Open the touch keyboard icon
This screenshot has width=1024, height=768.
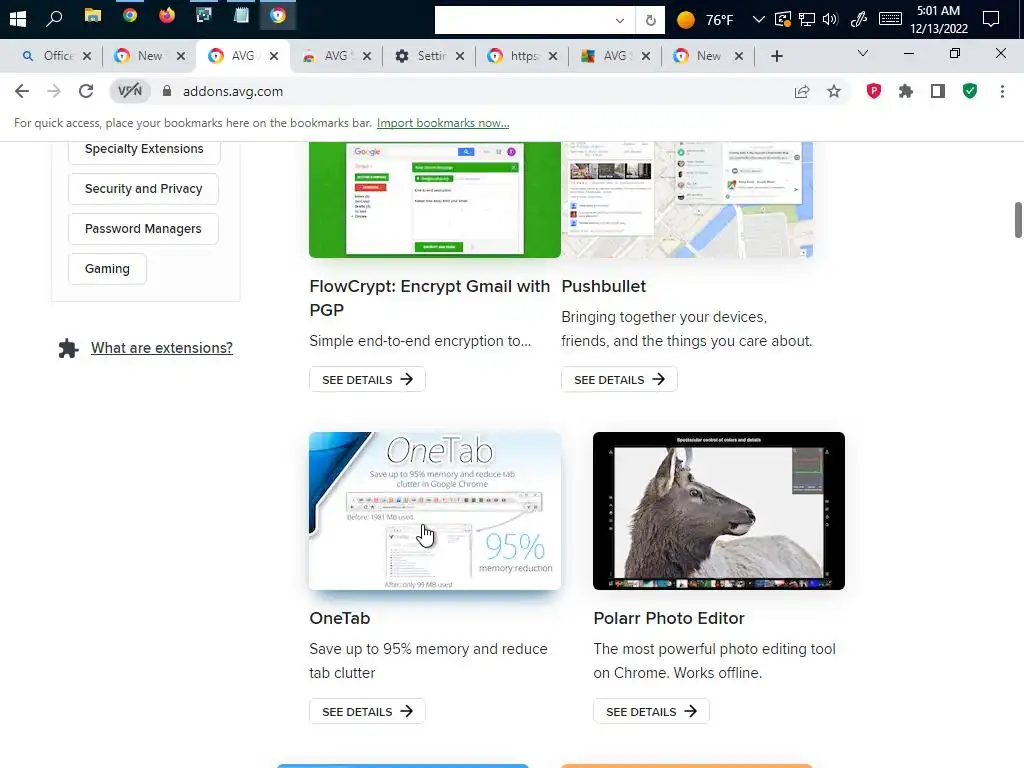[x=890, y=19]
